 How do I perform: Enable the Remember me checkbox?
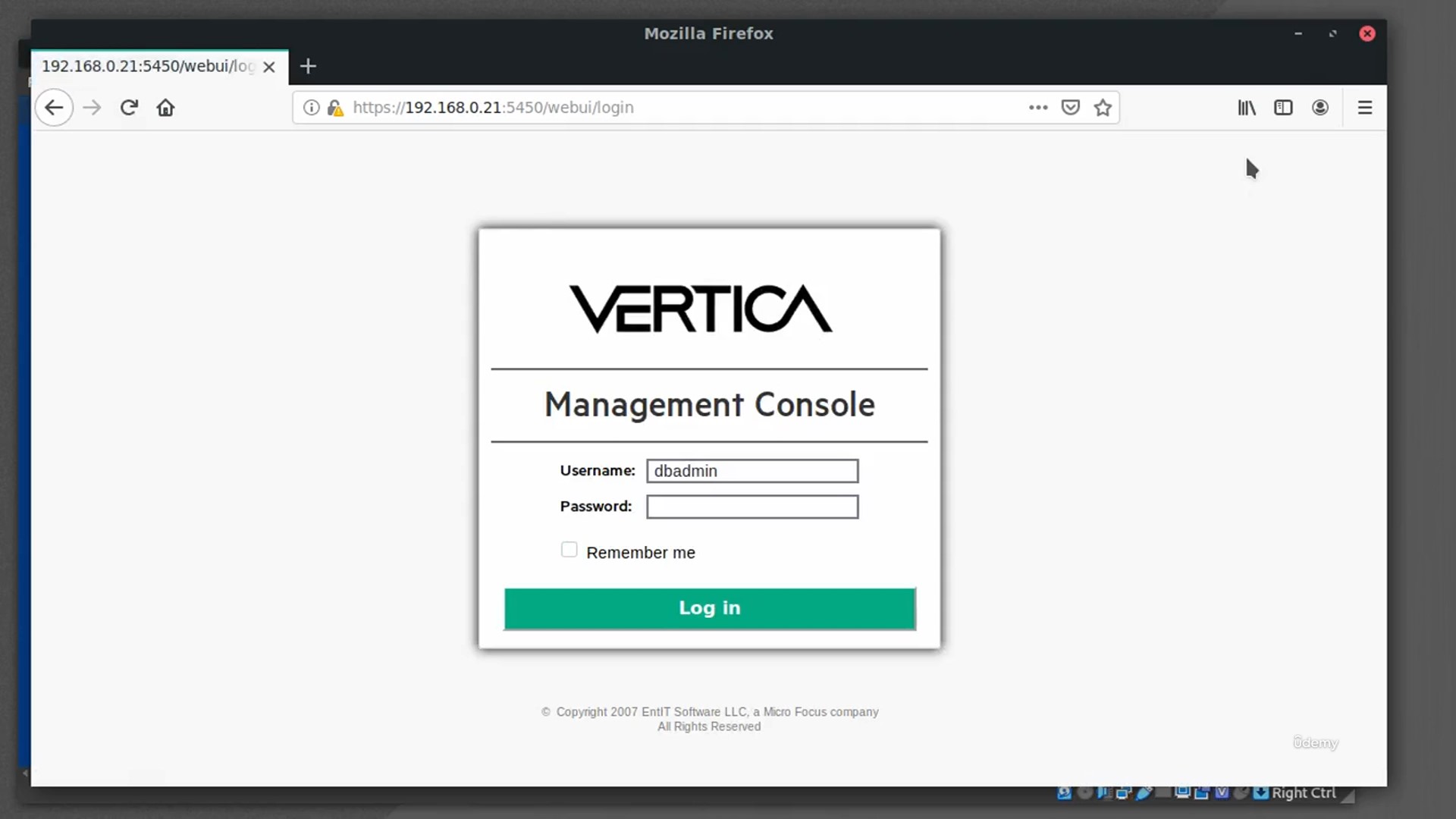(569, 550)
